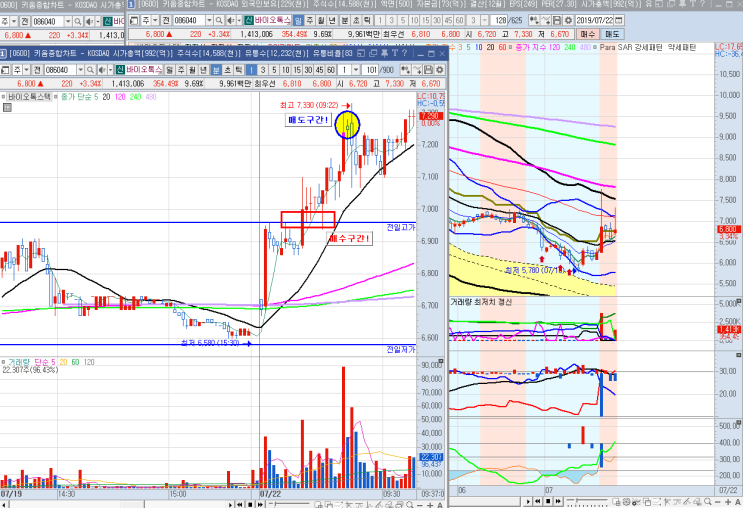Click the pin-on-top icon in front window title bar
This screenshot has width=743, height=508.
click(384, 53)
